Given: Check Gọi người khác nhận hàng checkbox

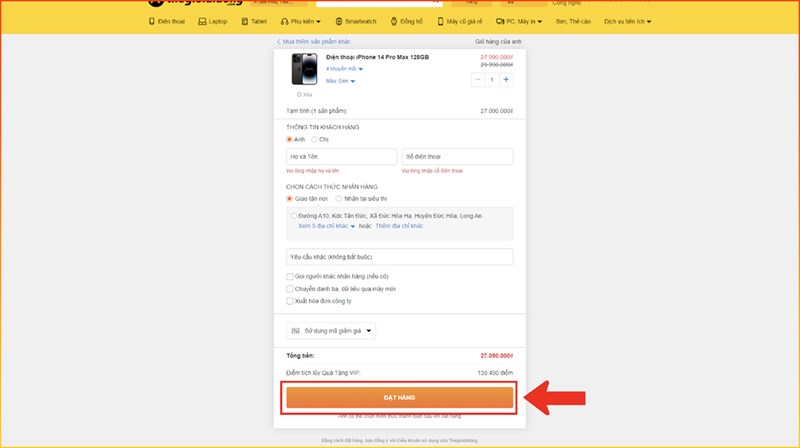Looking at the screenshot, I should click(x=290, y=277).
